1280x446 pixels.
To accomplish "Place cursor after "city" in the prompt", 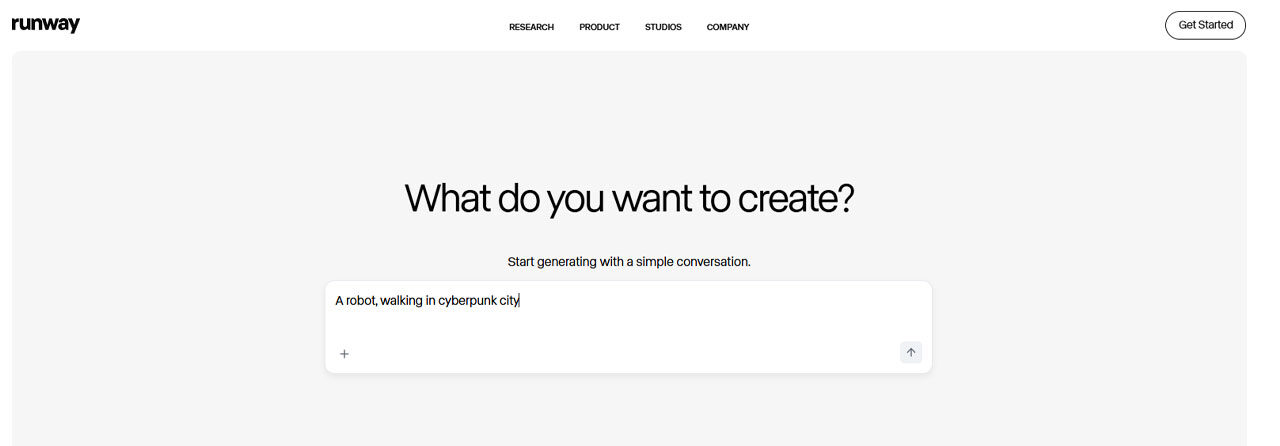I will (520, 300).
